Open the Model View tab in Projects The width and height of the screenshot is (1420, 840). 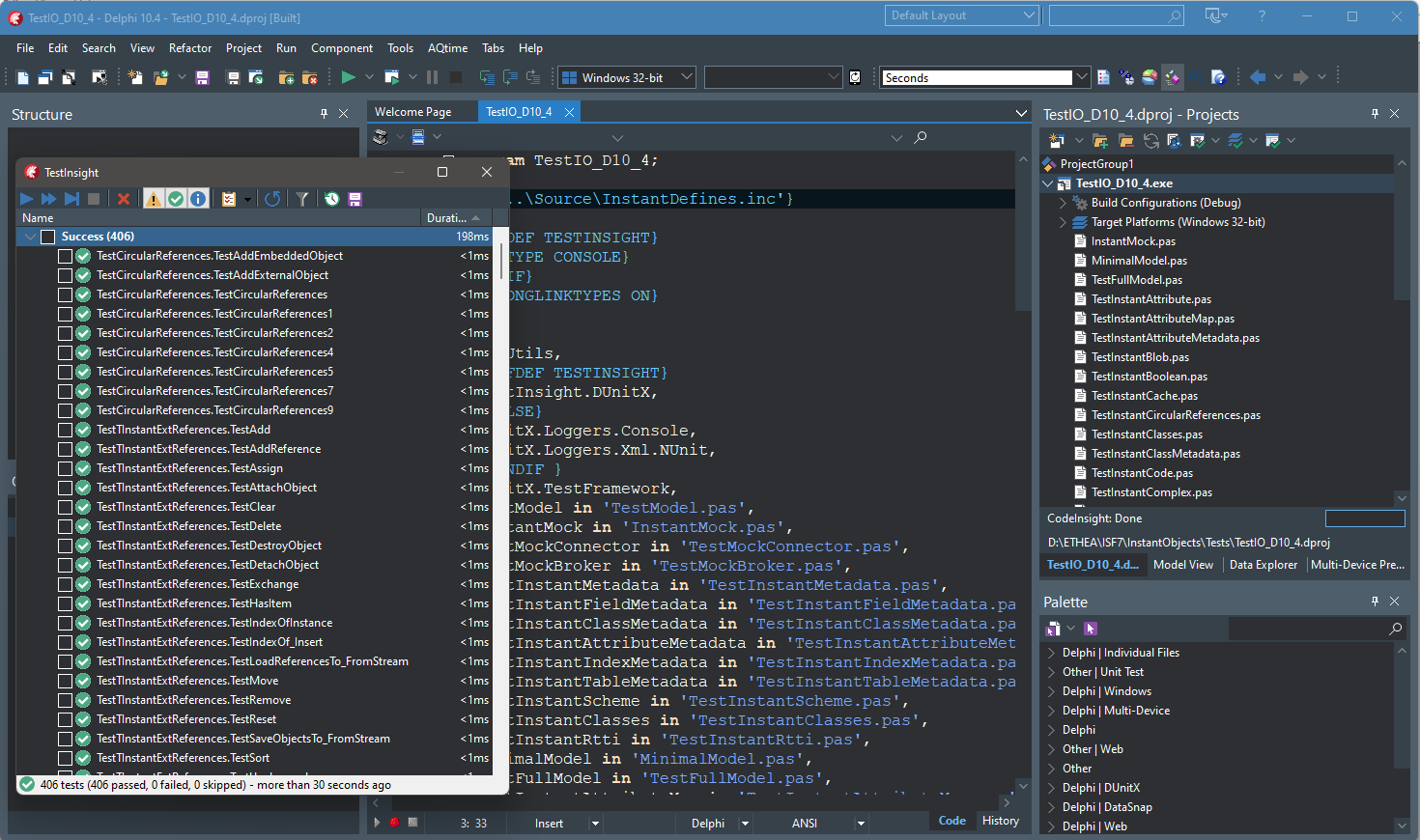click(1182, 565)
